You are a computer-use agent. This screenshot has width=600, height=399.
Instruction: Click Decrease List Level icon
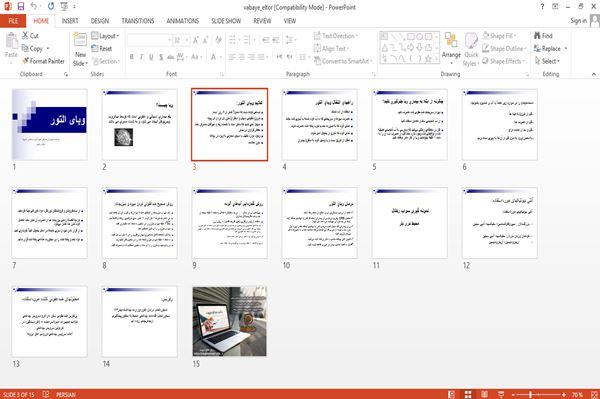point(266,39)
